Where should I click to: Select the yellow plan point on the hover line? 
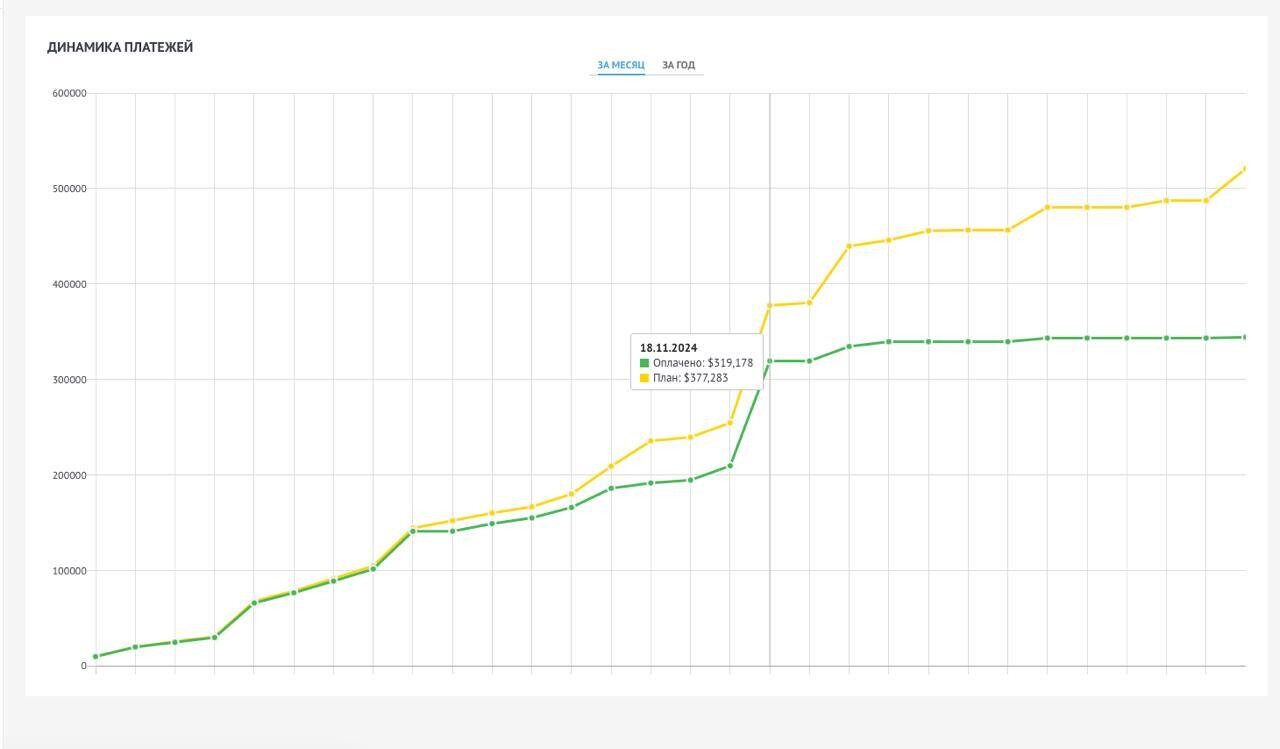tap(770, 305)
